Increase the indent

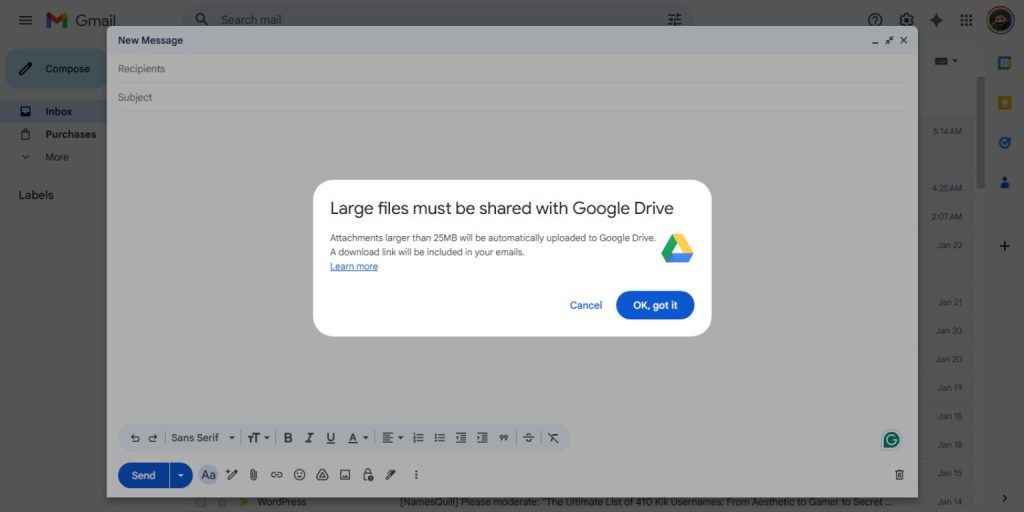(482, 438)
